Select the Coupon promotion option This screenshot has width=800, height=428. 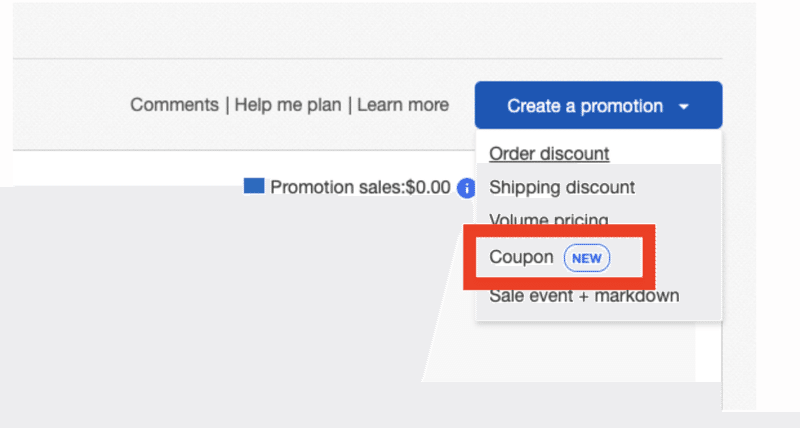click(549, 258)
